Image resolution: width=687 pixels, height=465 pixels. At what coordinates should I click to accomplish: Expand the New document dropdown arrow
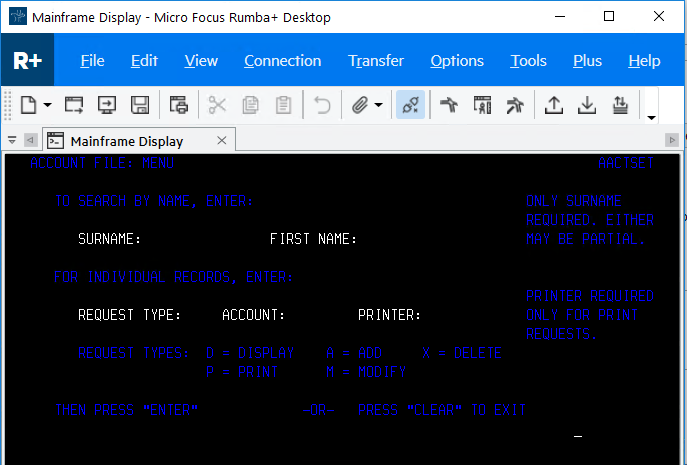(x=47, y=104)
